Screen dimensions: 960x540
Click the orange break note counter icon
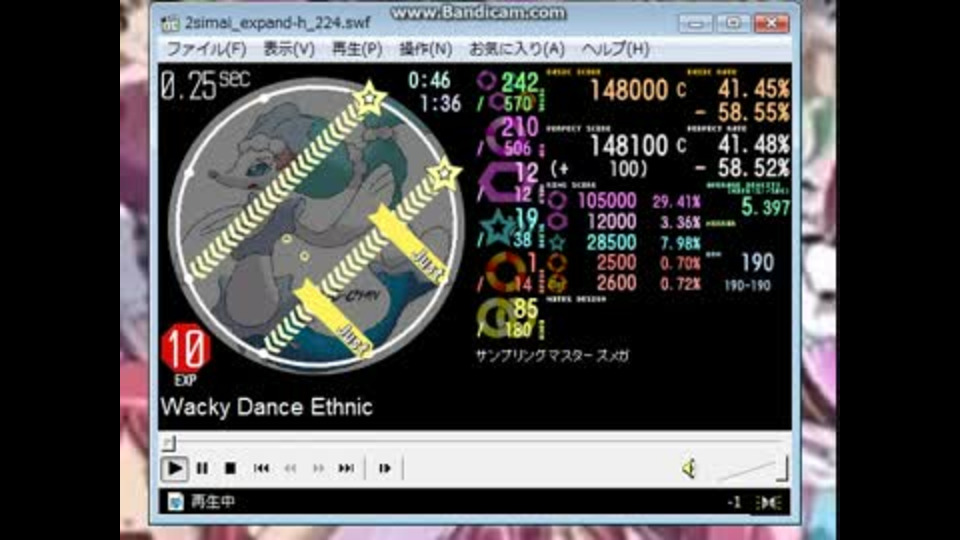(x=506, y=270)
